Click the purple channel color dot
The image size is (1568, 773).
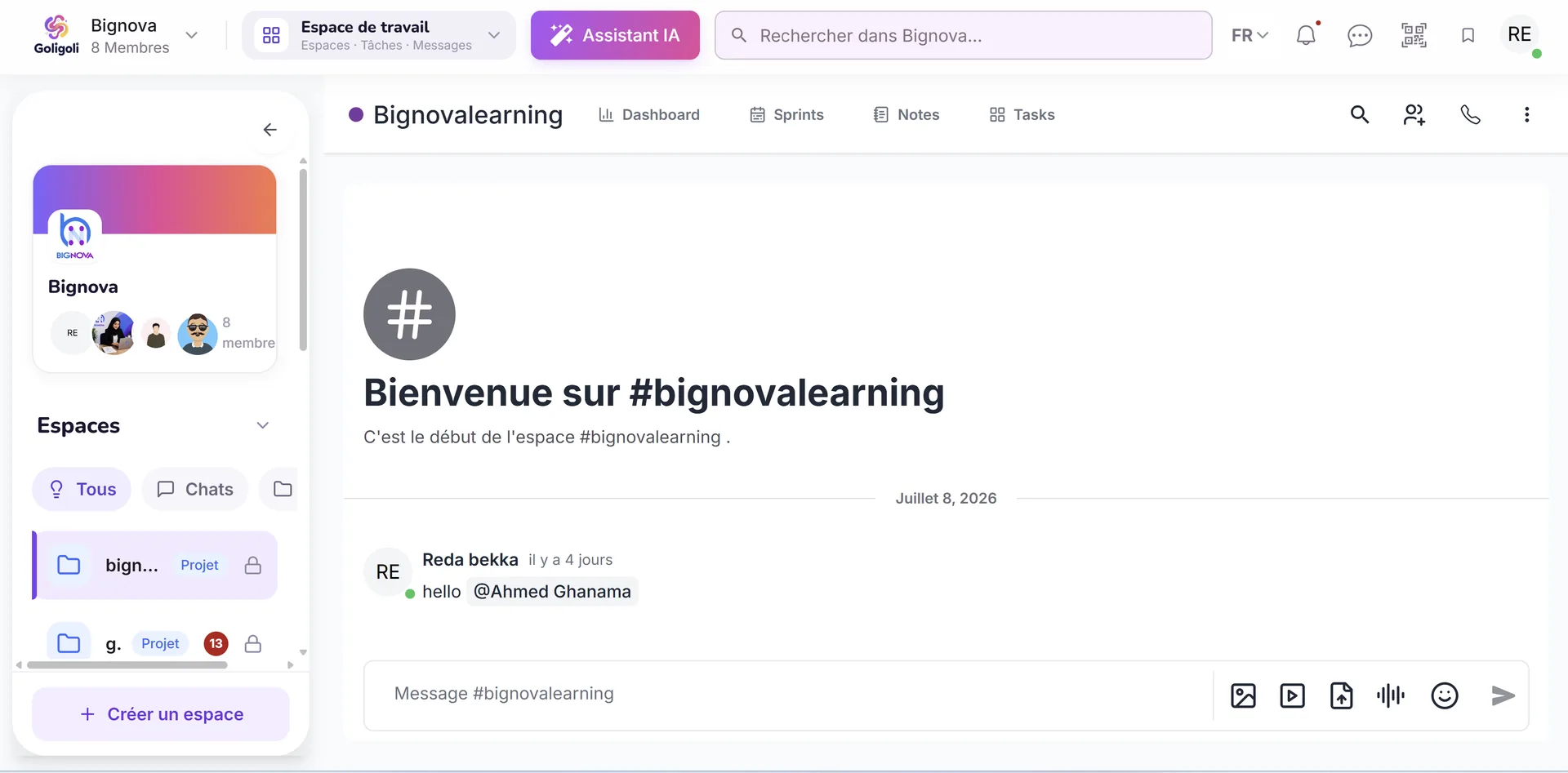(x=356, y=114)
